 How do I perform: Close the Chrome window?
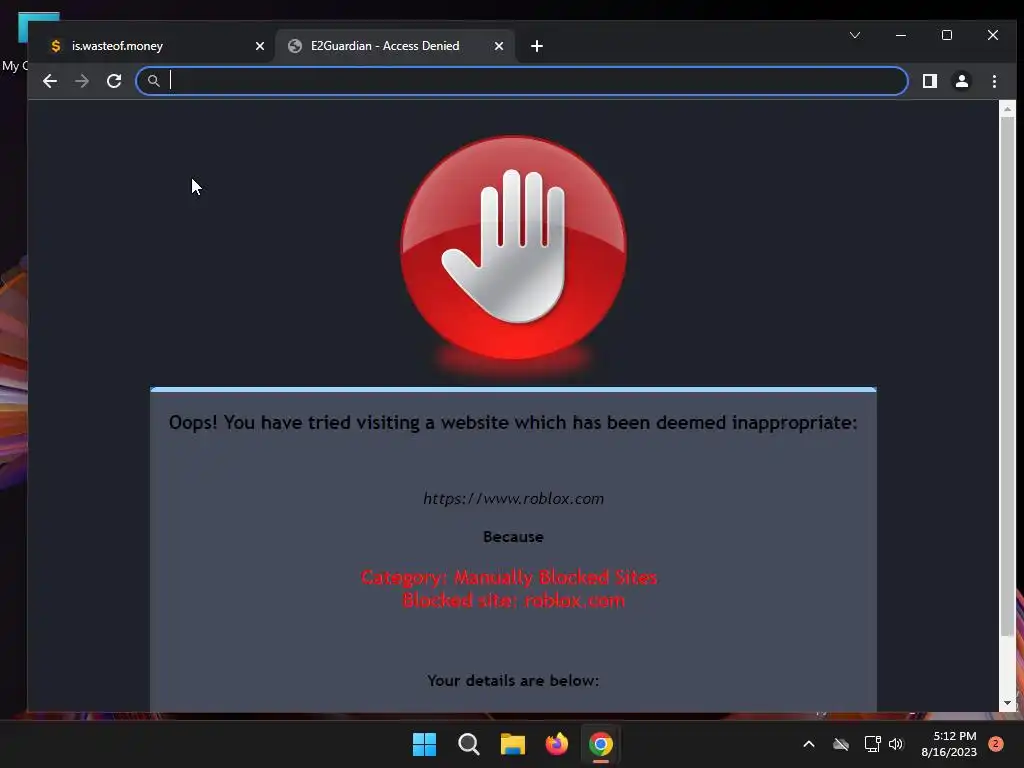click(993, 35)
